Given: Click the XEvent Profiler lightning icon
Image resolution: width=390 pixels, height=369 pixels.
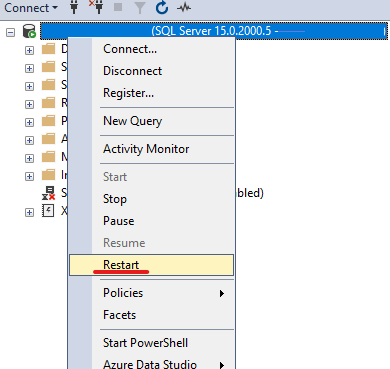Looking at the screenshot, I should (48, 211).
